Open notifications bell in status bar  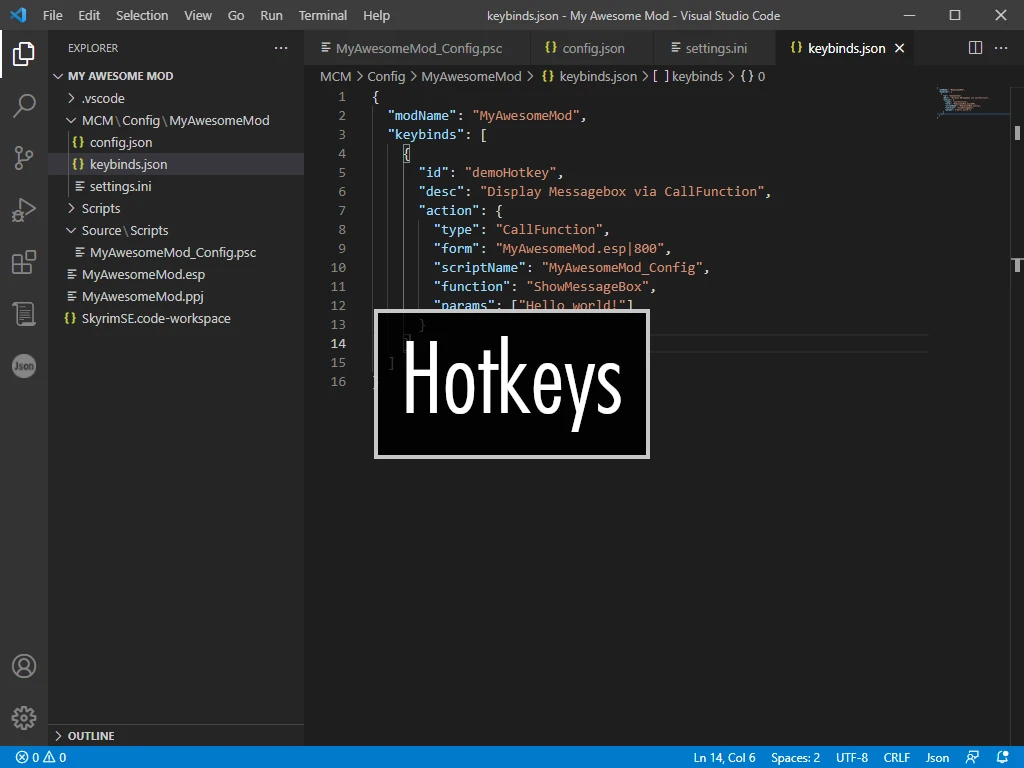(1003, 758)
